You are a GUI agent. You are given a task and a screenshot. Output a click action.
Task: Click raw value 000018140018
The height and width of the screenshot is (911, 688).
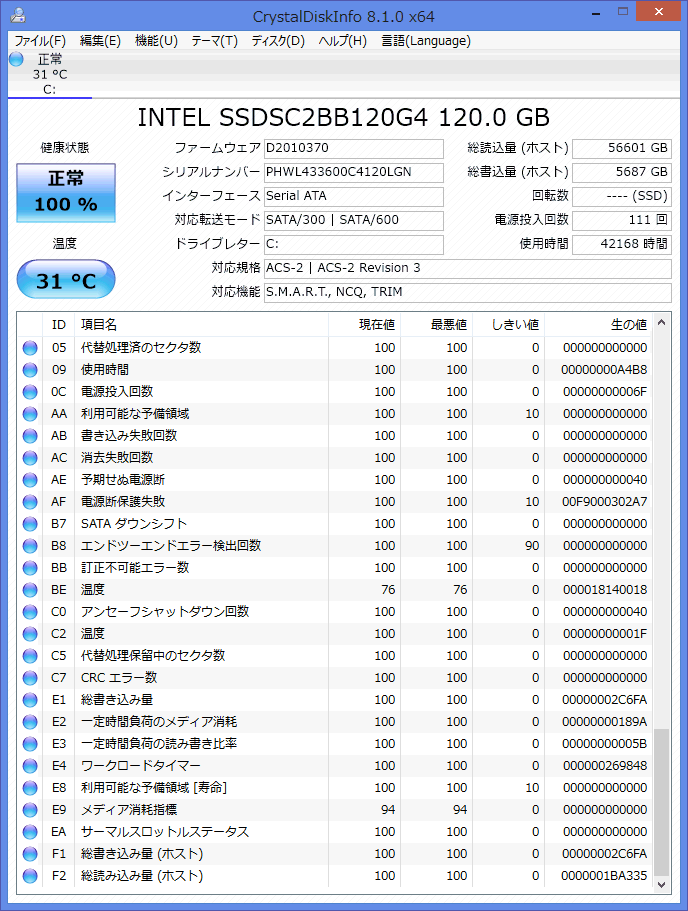[605, 590]
